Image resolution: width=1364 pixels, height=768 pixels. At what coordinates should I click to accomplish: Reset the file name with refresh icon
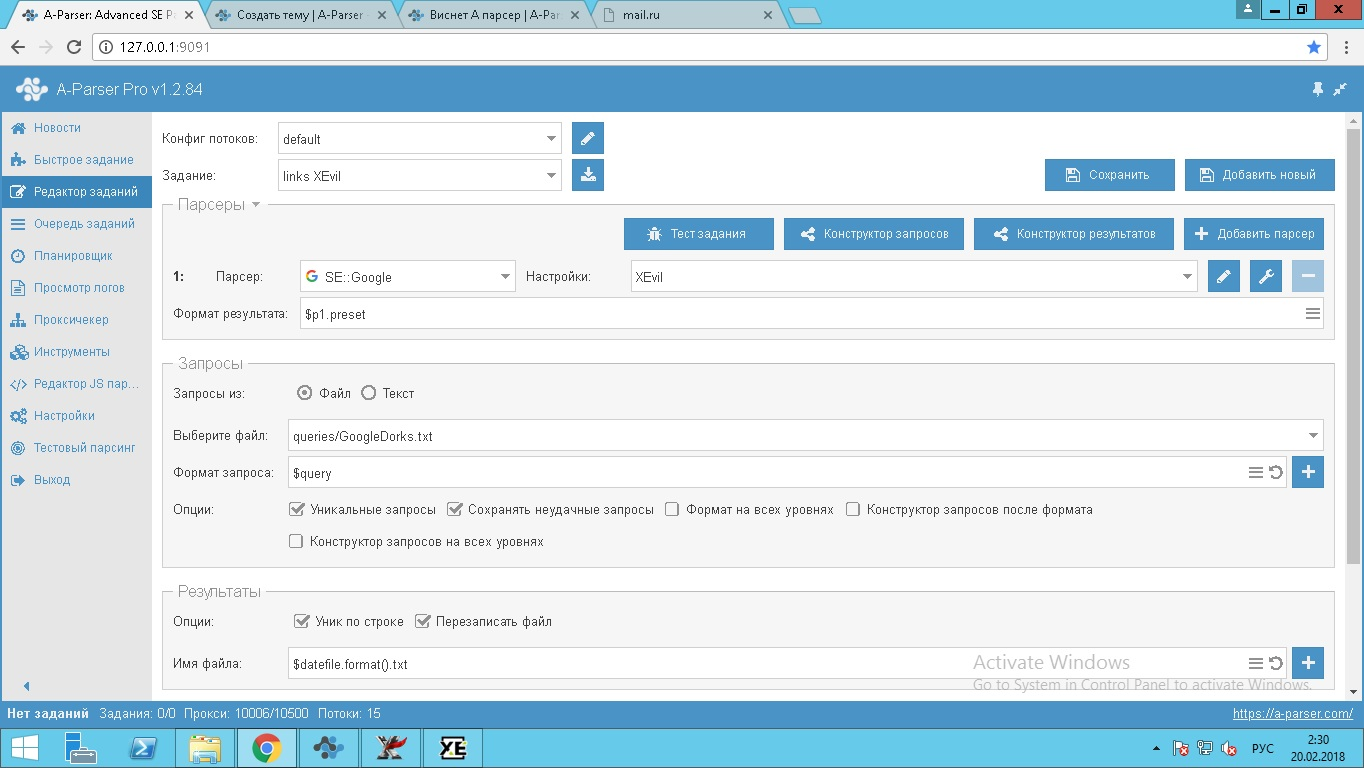click(1276, 663)
